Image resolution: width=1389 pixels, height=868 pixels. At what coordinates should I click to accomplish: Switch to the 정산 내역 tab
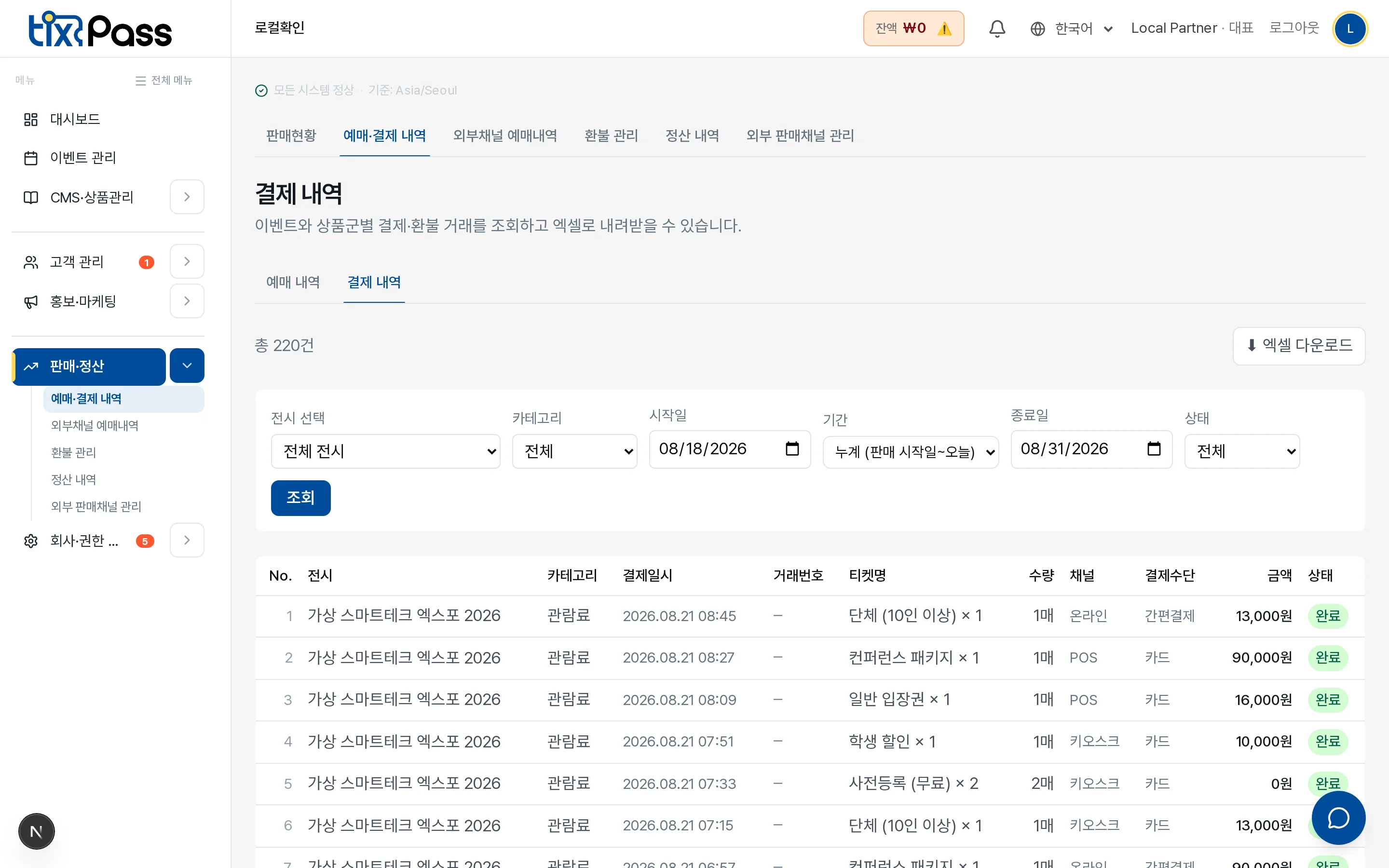pyautogui.click(x=692, y=136)
